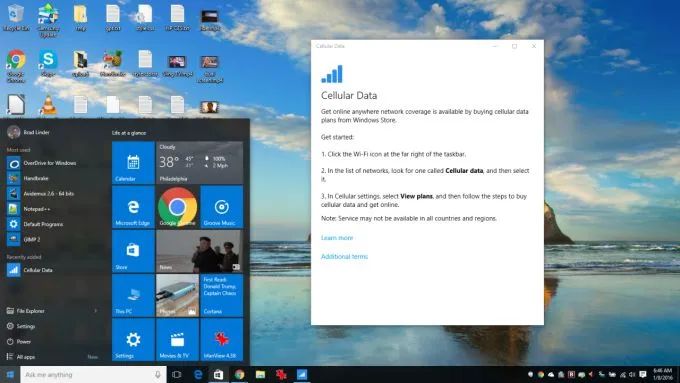This screenshot has width=680, height=383.
Task: Open the Photos tile
Action: (177, 295)
